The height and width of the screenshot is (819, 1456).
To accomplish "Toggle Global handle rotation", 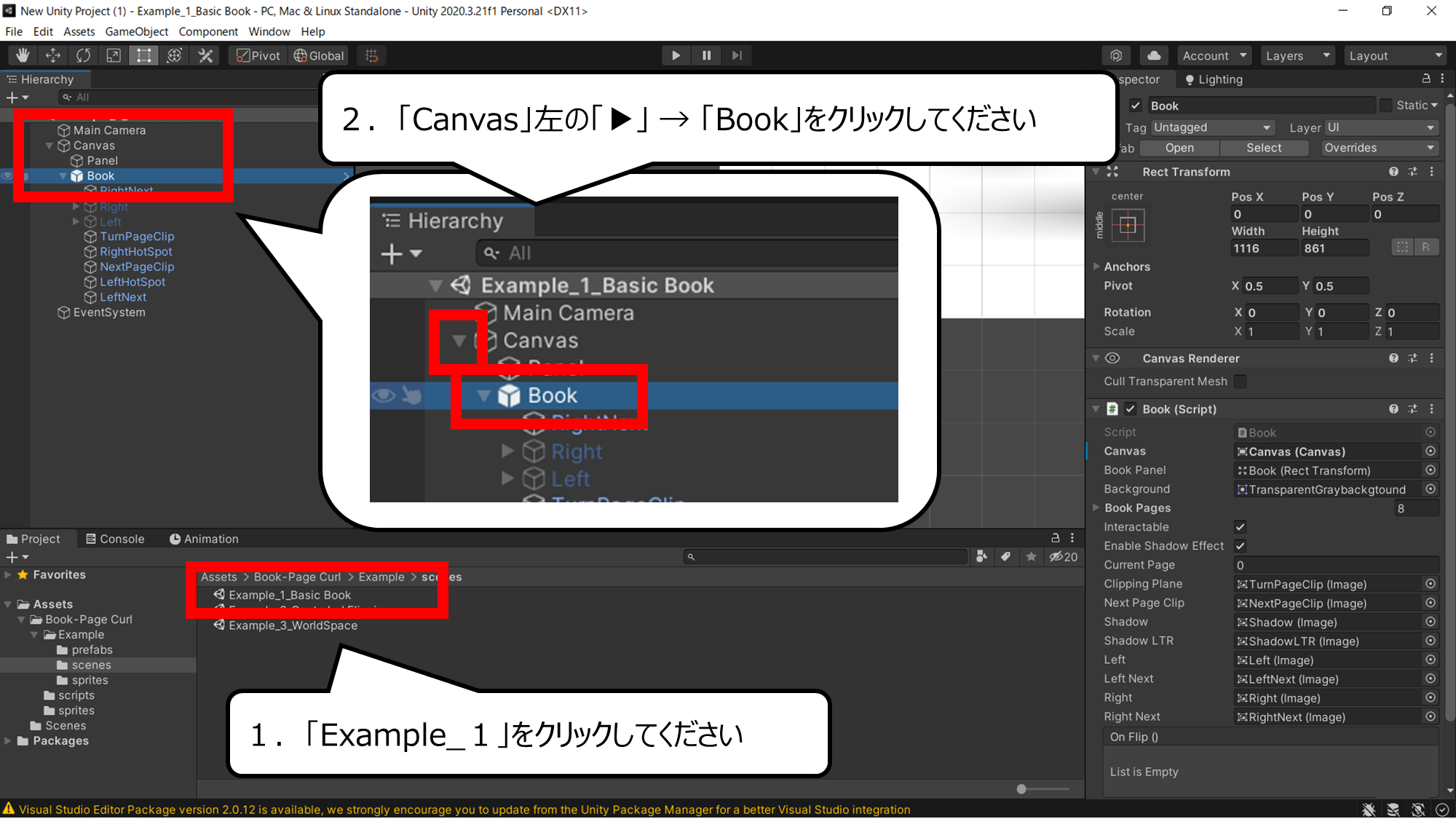I will 319,55.
